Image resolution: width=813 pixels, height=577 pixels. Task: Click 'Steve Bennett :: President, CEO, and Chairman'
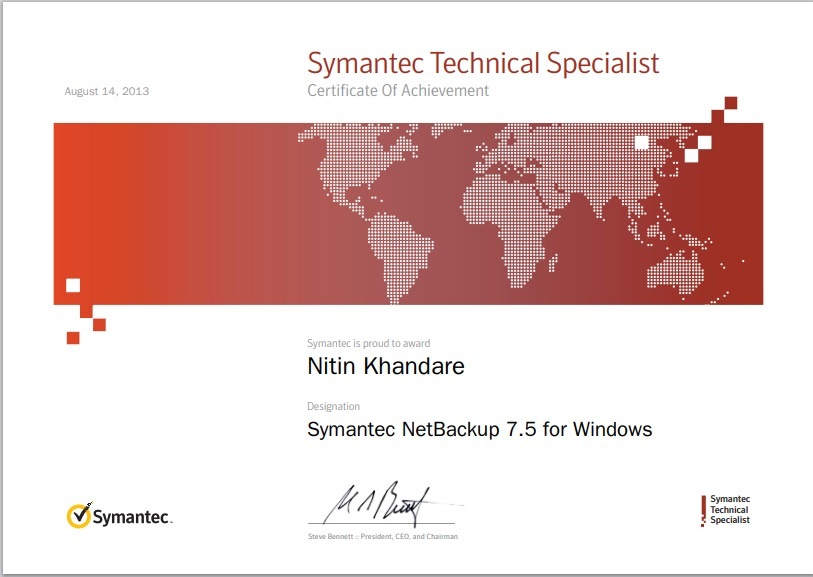click(383, 537)
